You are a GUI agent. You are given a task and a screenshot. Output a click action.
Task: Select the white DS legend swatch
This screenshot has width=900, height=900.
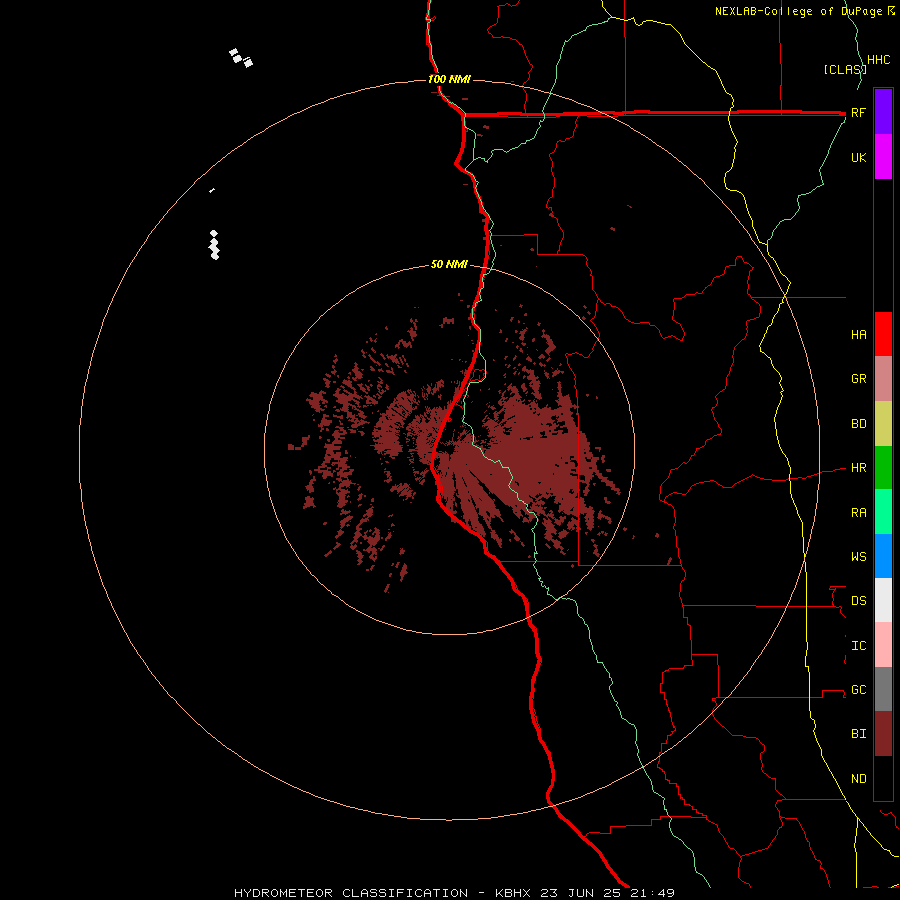pyautogui.click(x=883, y=600)
